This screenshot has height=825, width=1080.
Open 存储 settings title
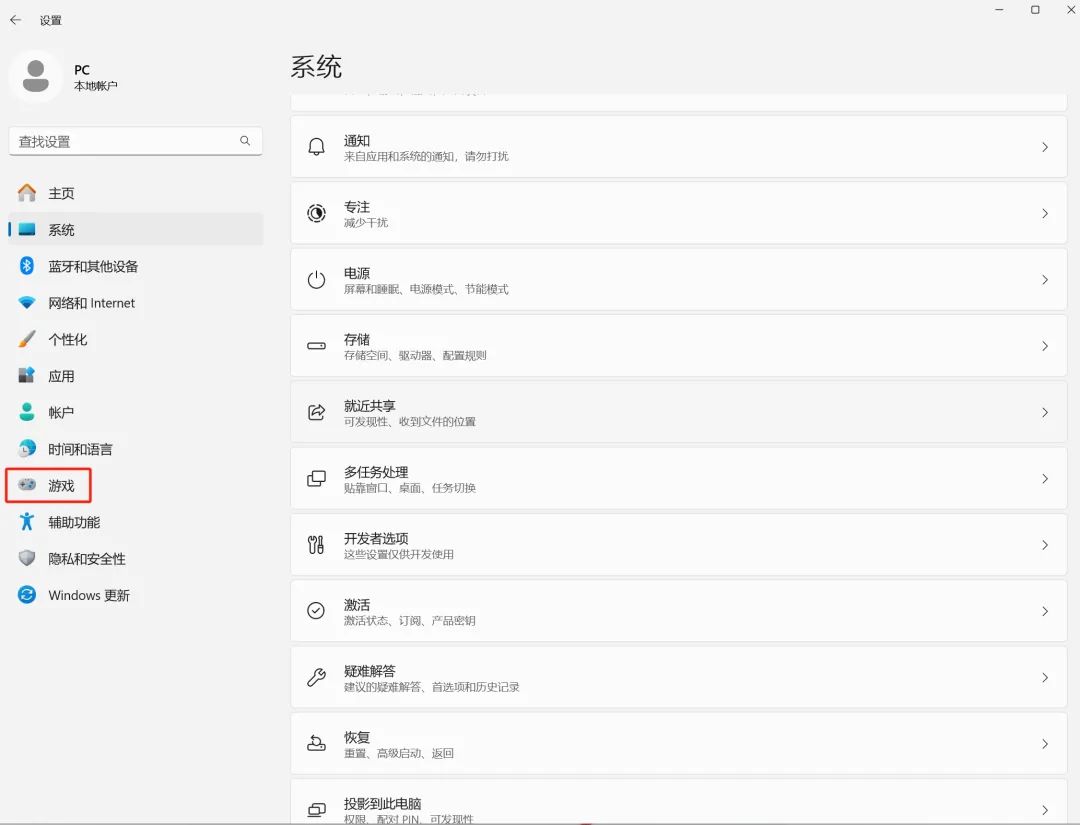(357, 339)
